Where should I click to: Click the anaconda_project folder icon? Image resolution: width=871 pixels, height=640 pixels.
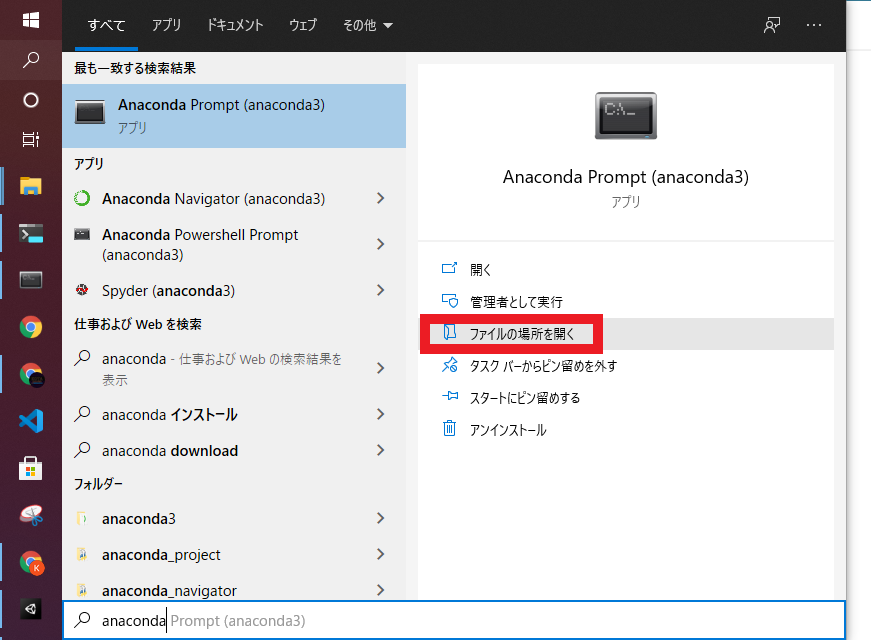[x=82, y=554]
